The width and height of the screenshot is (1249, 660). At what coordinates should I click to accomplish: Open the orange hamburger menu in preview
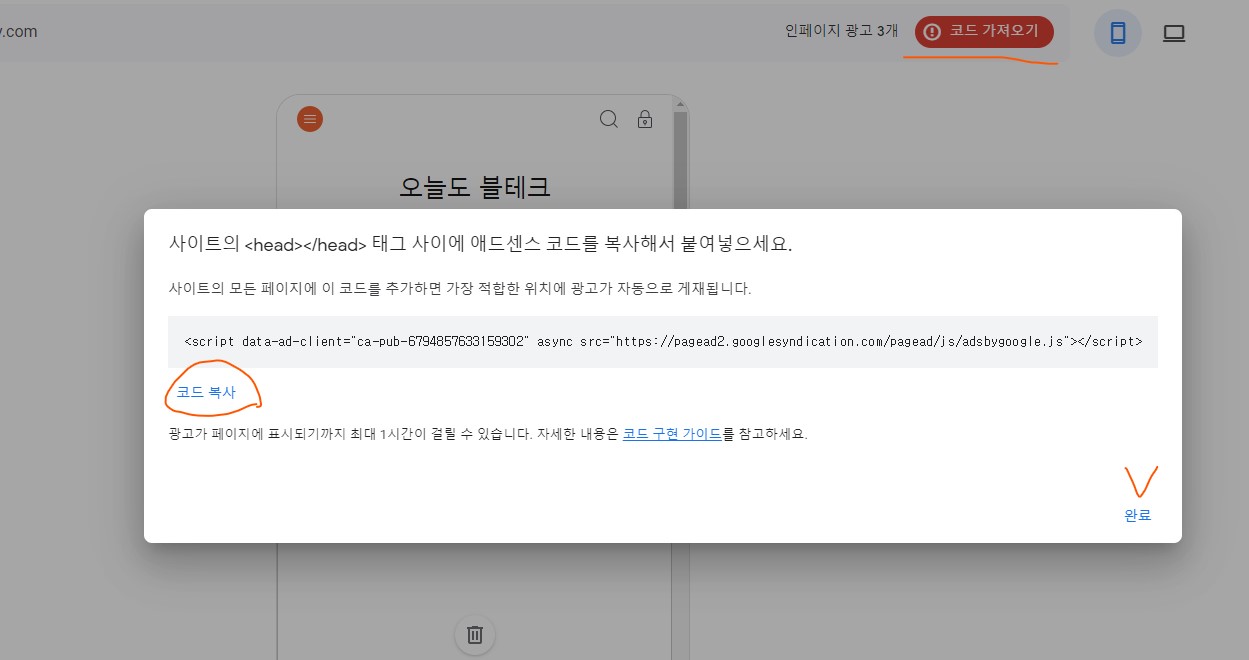click(x=310, y=119)
